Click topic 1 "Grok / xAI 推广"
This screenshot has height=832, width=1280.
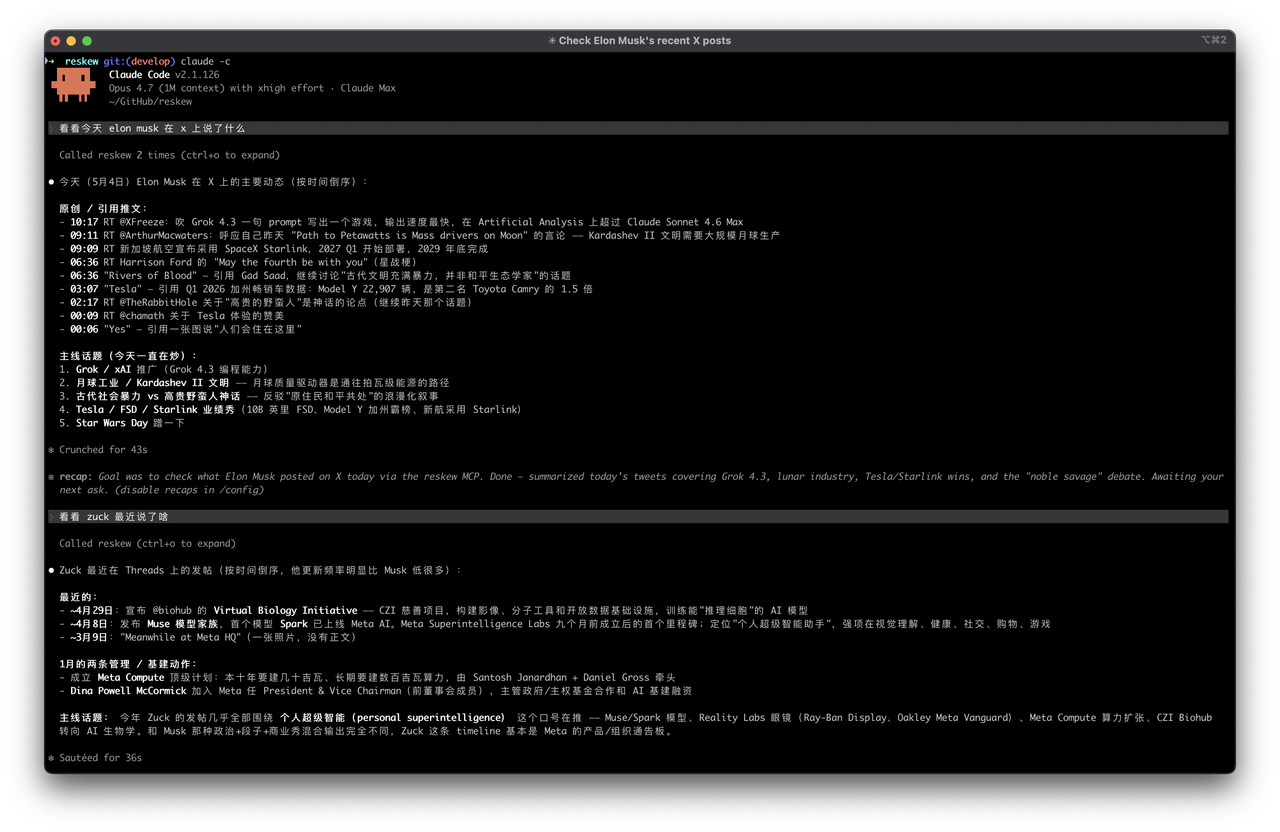tap(164, 369)
